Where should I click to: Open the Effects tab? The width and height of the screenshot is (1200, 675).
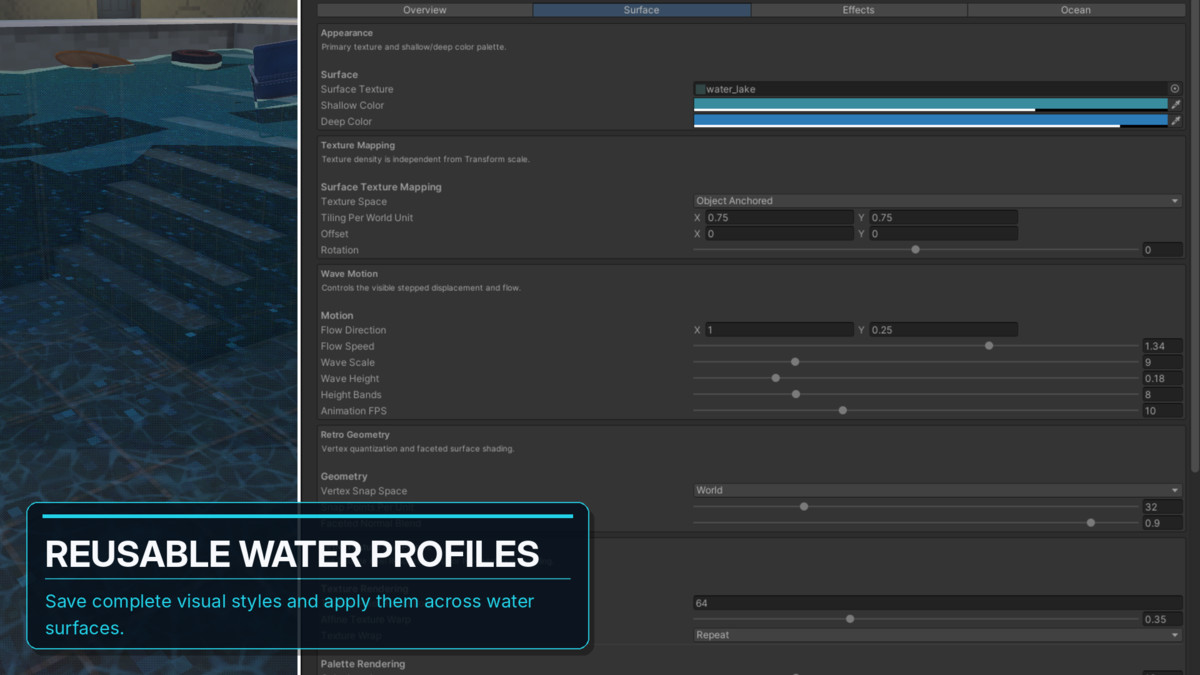858,10
